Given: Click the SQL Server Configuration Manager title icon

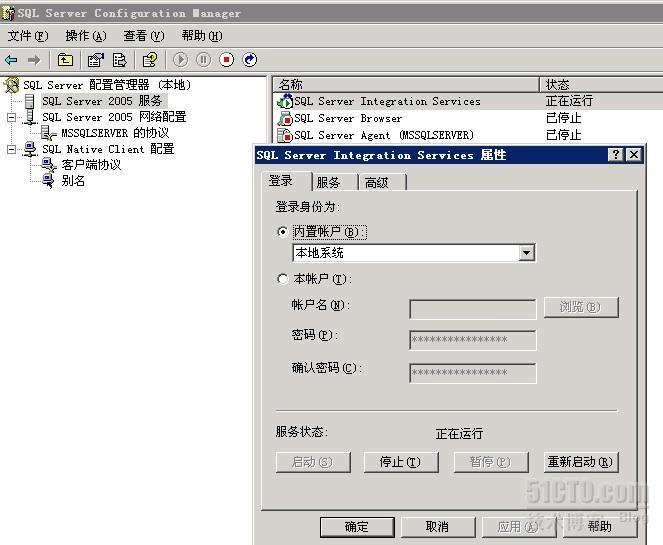Looking at the screenshot, I should coord(8,13).
